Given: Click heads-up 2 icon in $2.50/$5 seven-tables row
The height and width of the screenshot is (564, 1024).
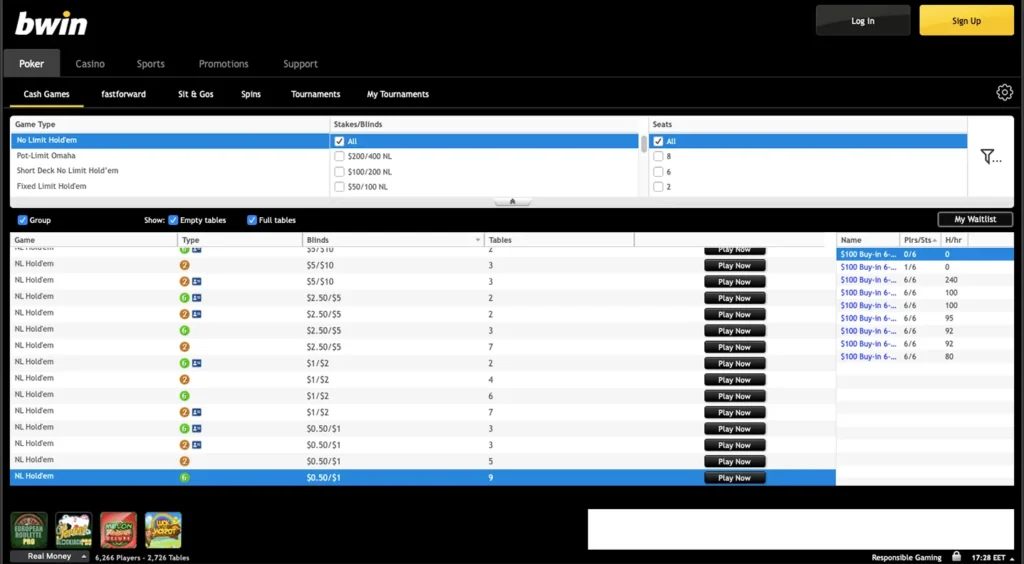Looking at the screenshot, I should [184, 347].
